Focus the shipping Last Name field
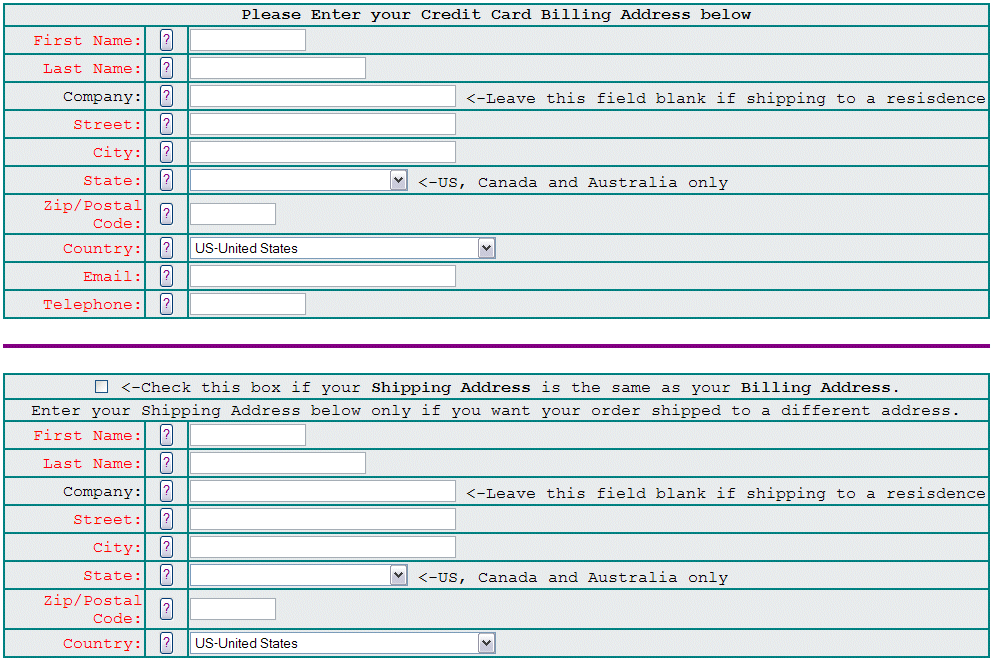 click(277, 463)
